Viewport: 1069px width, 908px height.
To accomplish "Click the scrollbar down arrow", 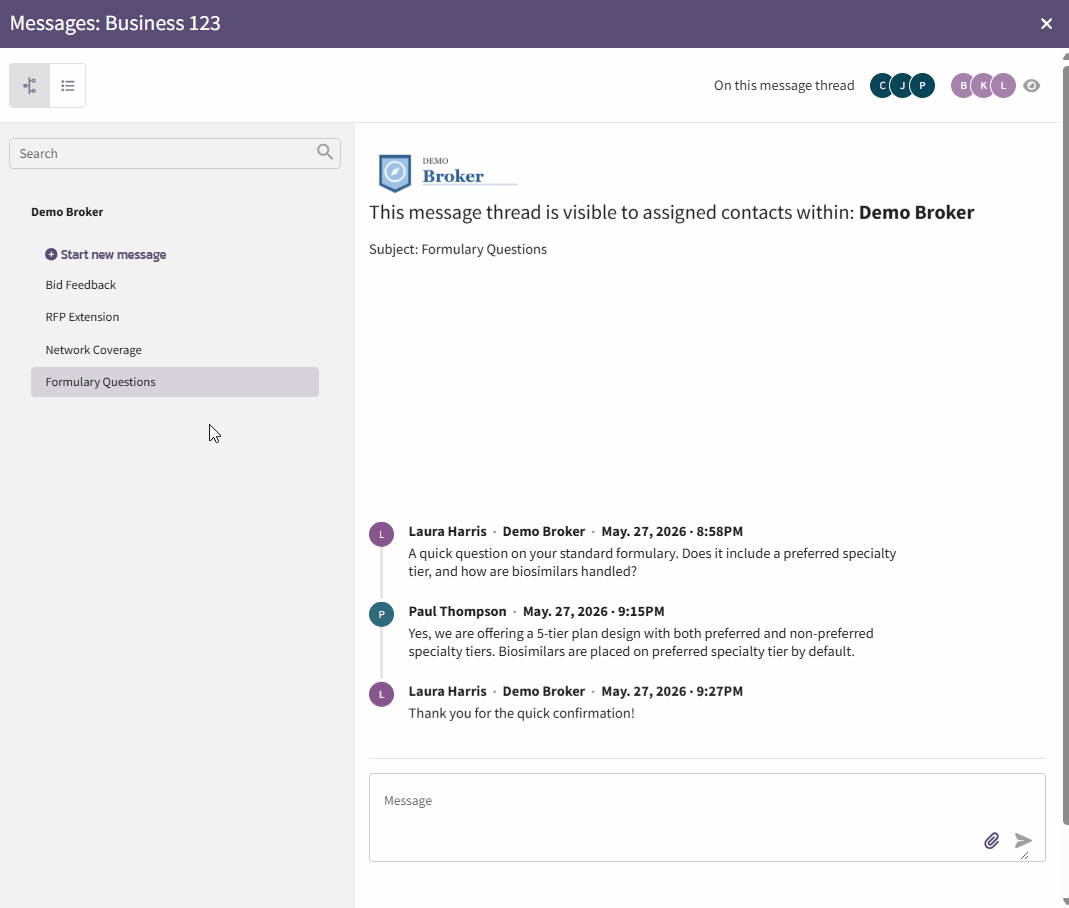I will 1066,902.
